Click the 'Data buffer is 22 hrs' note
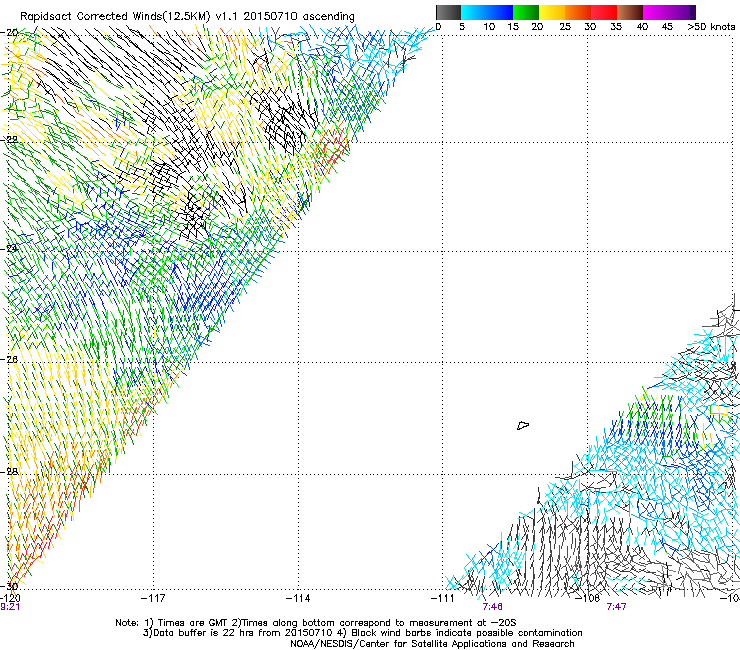This screenshot has height=650, width=740. pyautogui.click(x=362, y=633)
